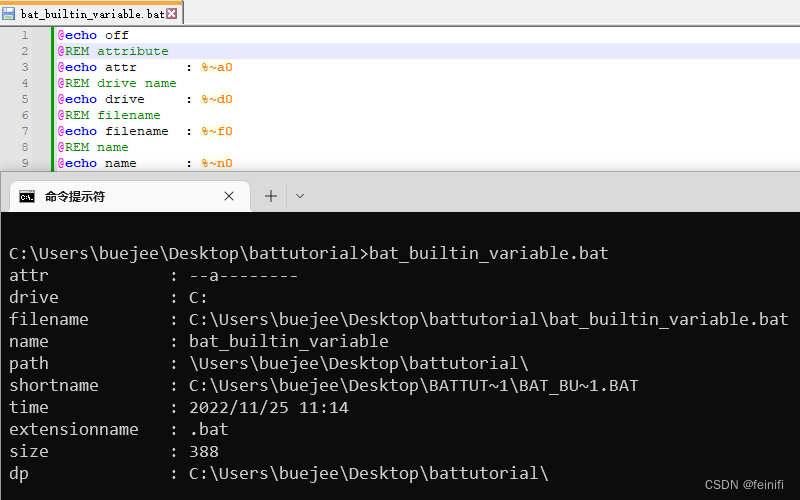
Task: Click the '%~f0' variable in editor
Action: click(x=217, y=131)
